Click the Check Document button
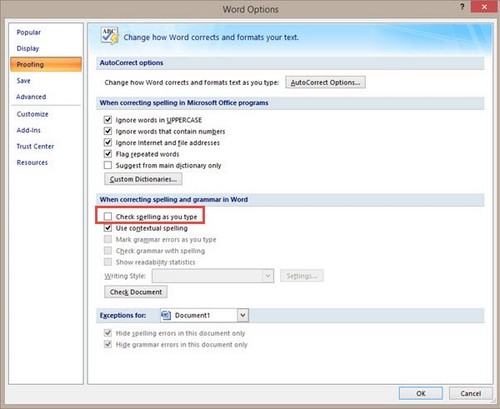This screenshot has width=500, height=409. (136, 292)
